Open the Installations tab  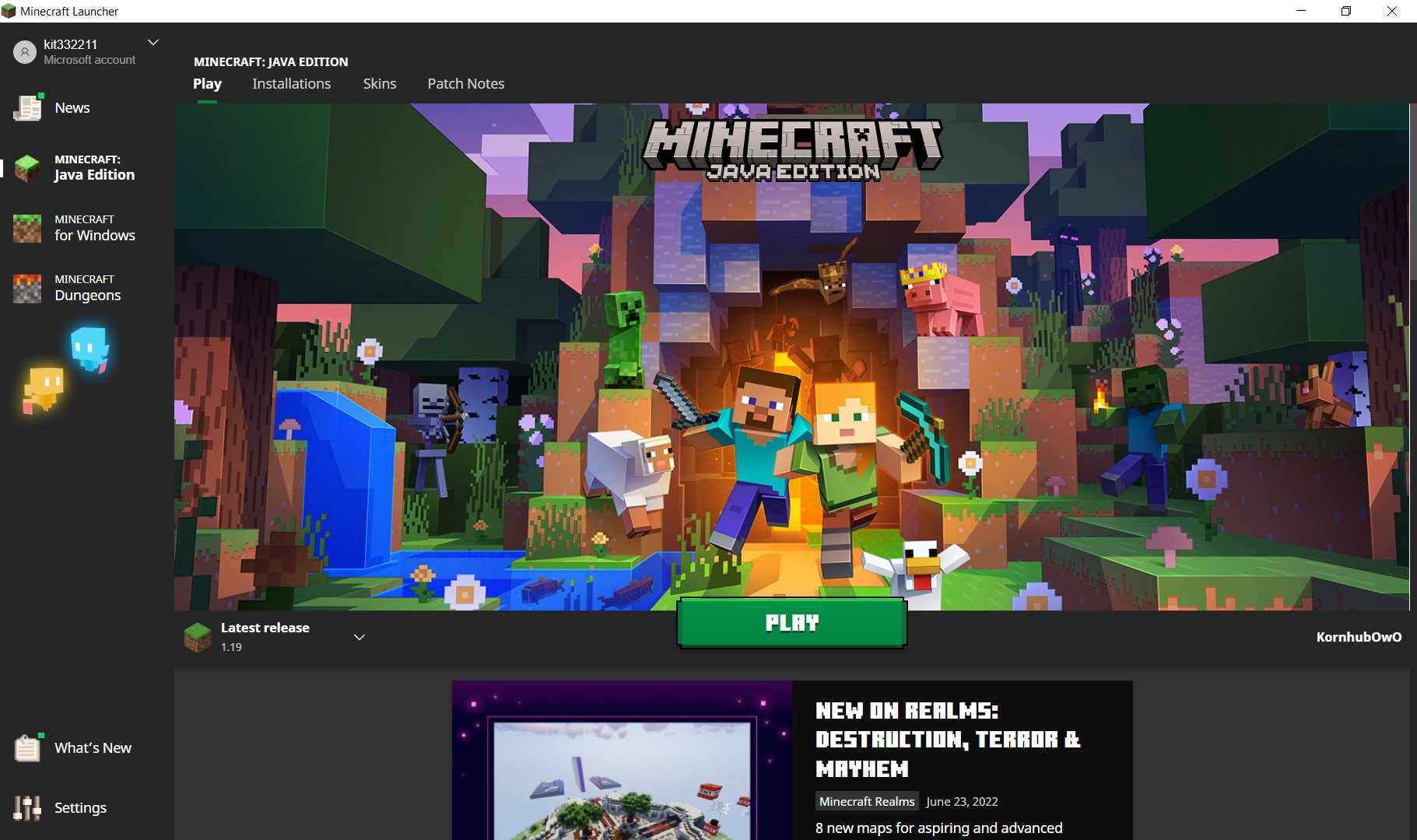[291, 83]
